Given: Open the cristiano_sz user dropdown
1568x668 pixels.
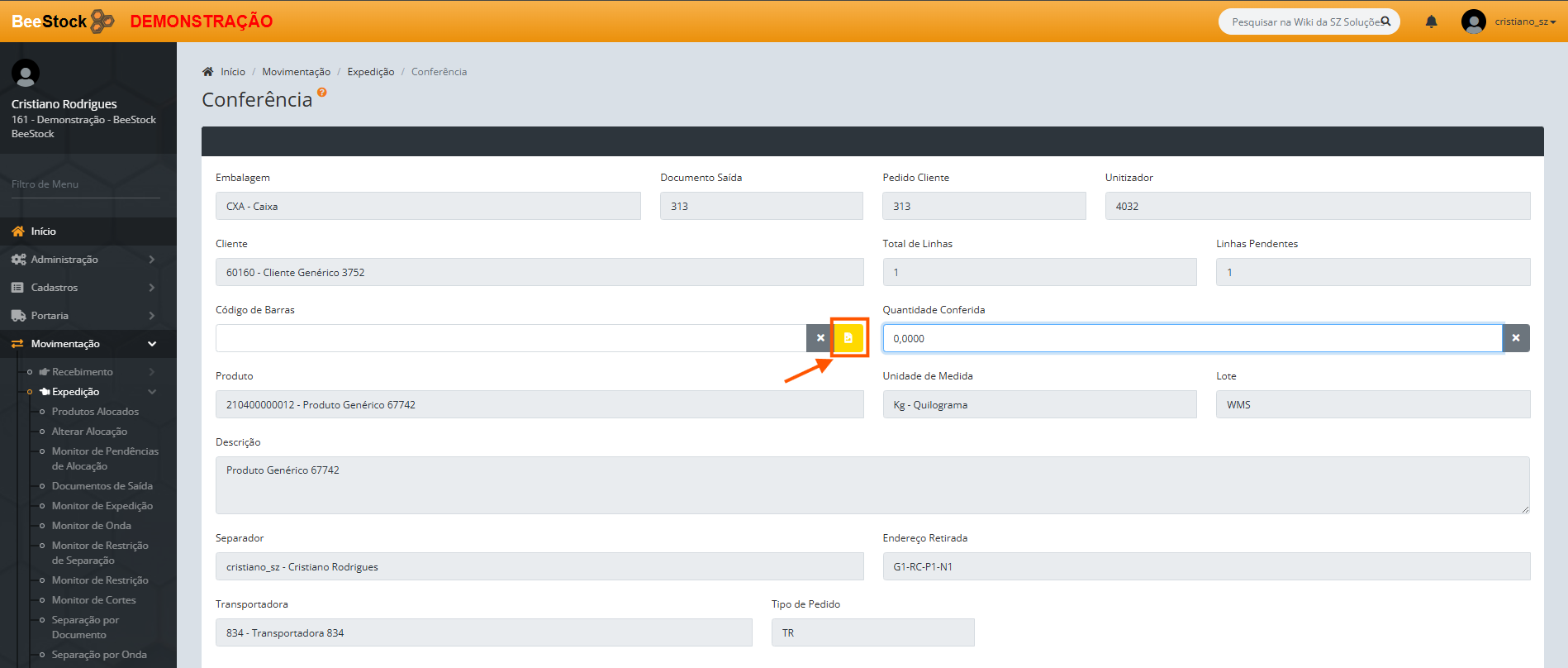Looking at the screenshot, I should 1524,22.
